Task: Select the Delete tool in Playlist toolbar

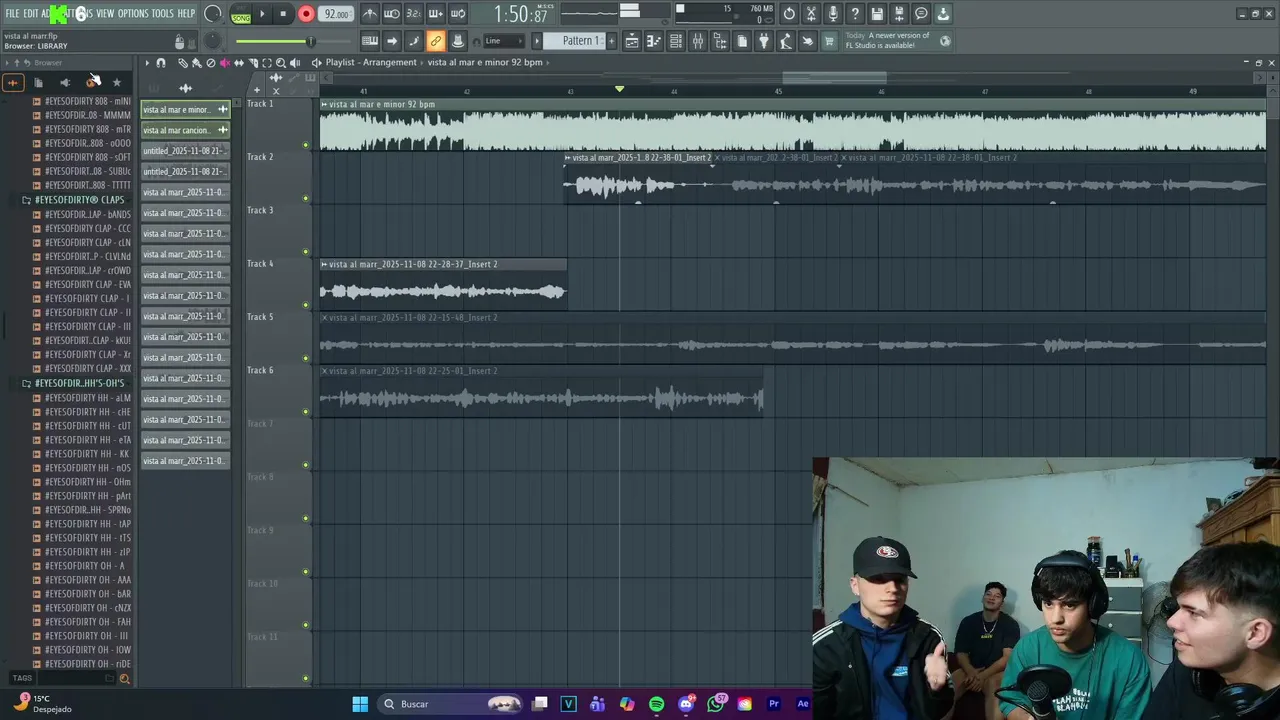Action: 211,63
